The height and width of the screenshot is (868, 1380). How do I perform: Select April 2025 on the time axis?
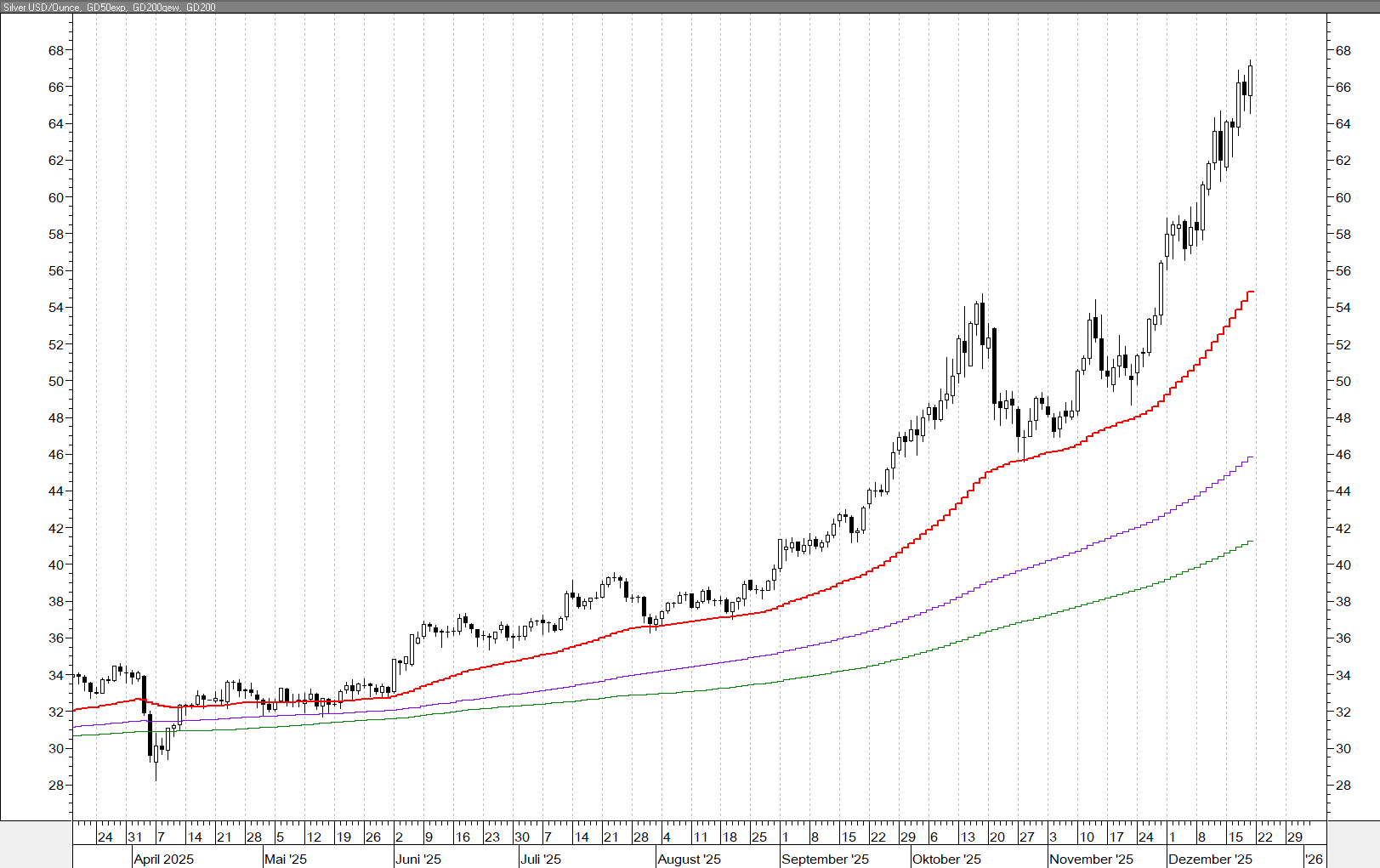pos(163,859)
